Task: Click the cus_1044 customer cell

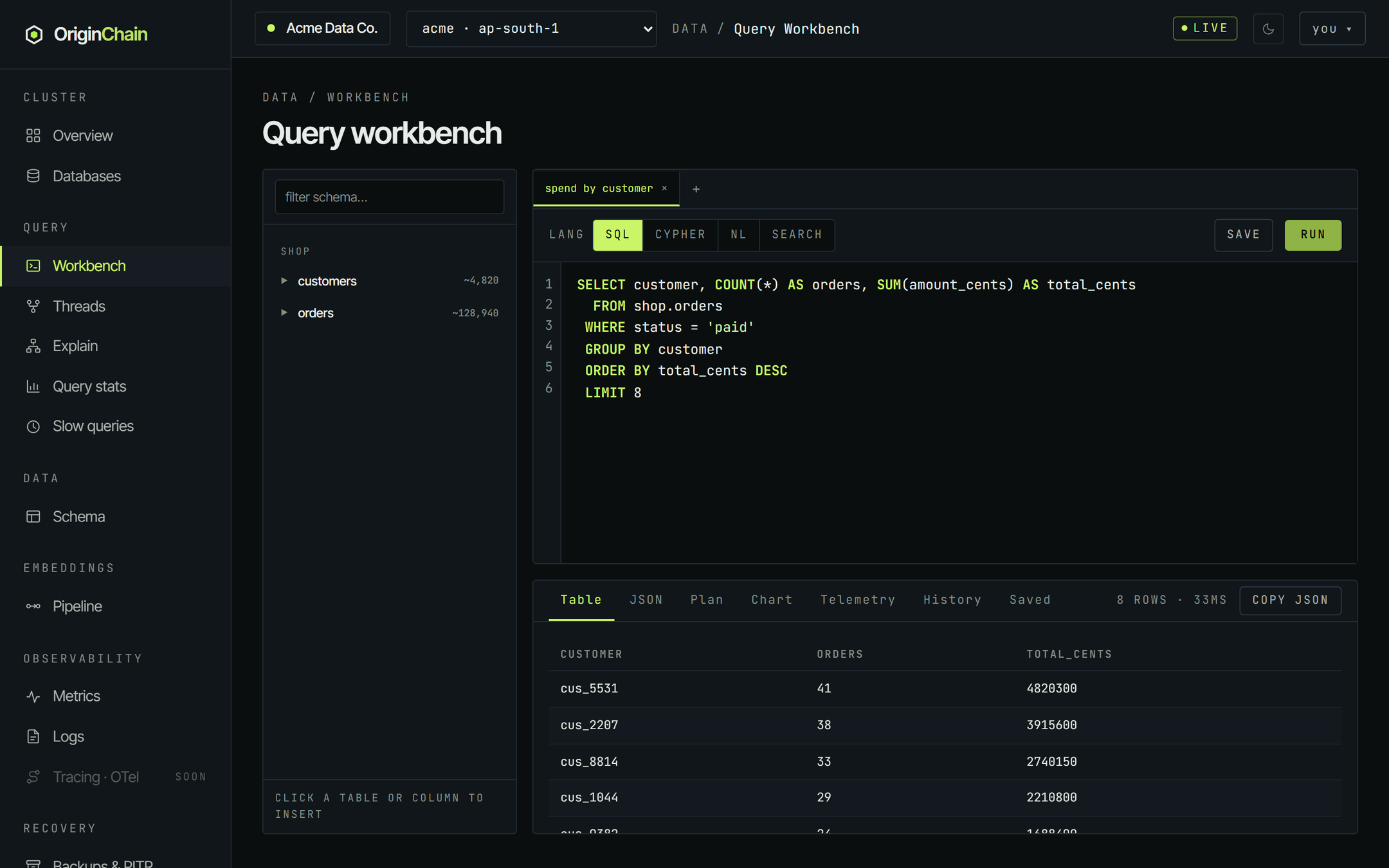Action: tap(589, 797)
